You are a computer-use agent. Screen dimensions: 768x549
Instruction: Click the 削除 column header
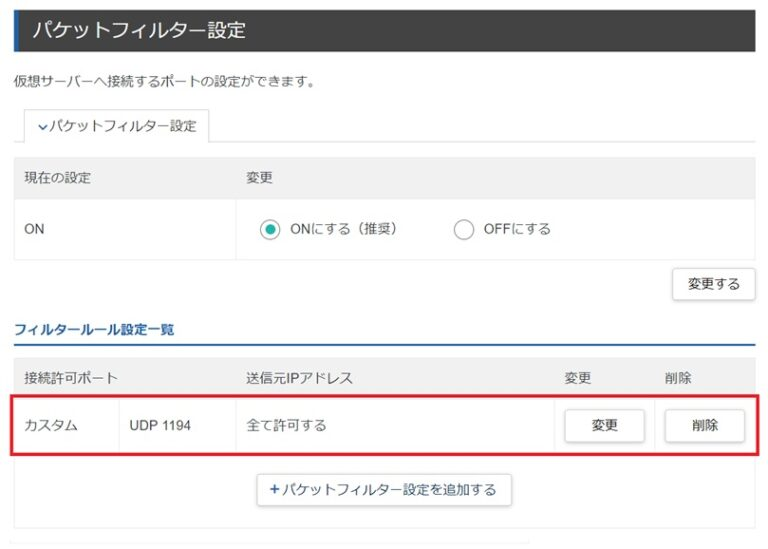point(678,378)
